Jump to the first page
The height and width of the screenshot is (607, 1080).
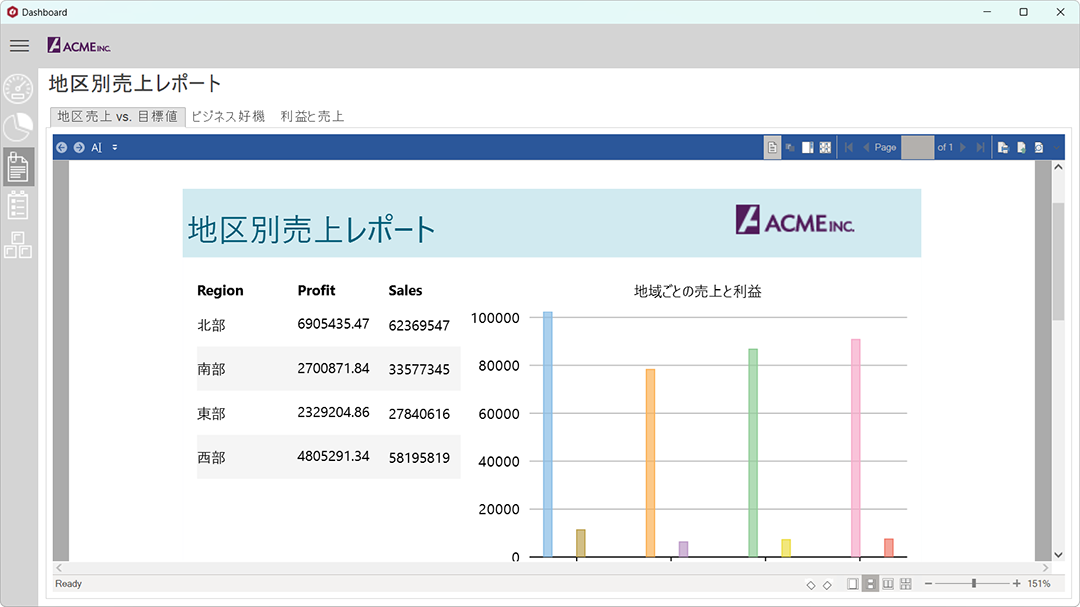(849, 147)
